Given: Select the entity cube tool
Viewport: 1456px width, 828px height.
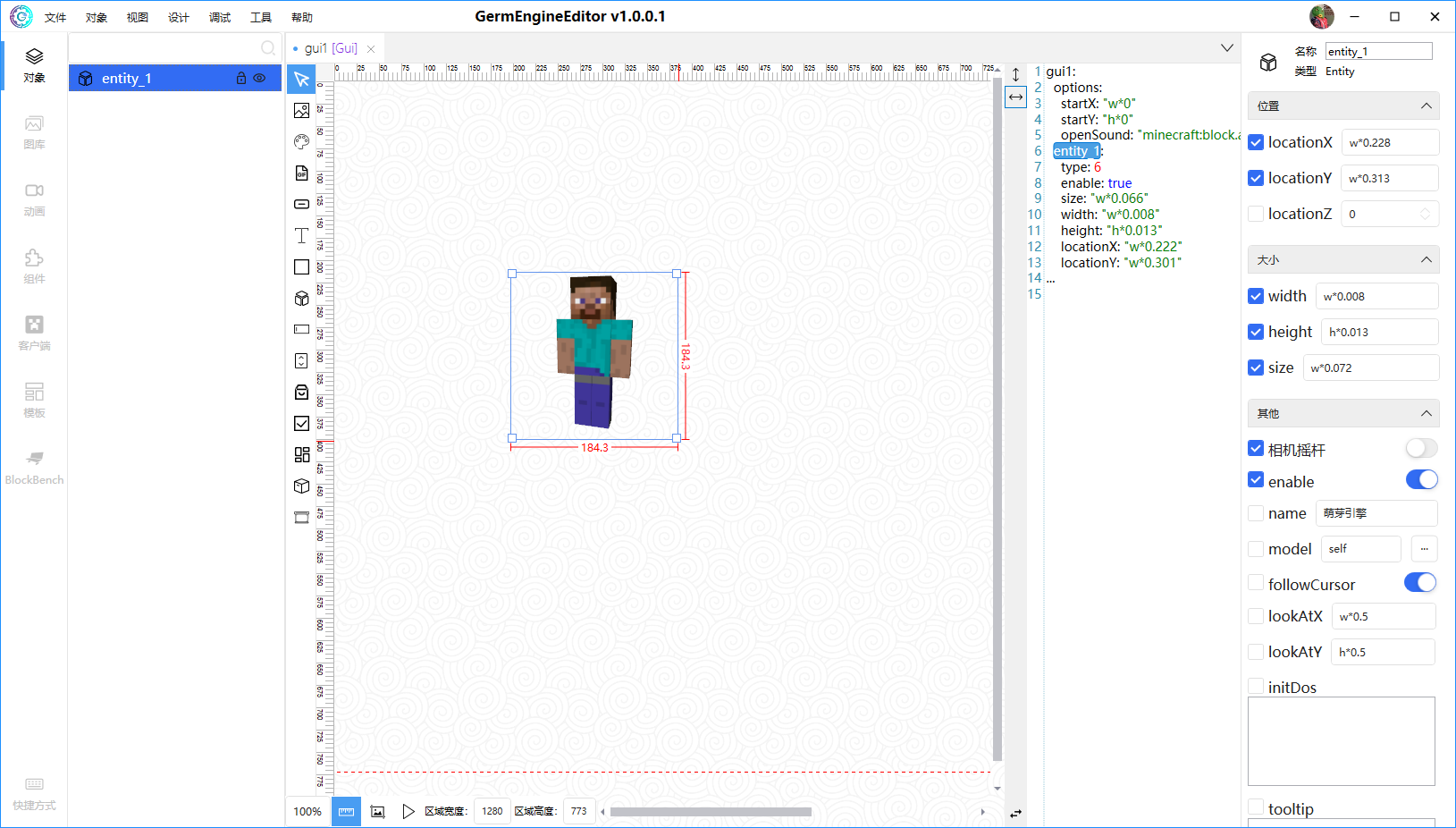Looking at the screenshot, I should point(302,299).
